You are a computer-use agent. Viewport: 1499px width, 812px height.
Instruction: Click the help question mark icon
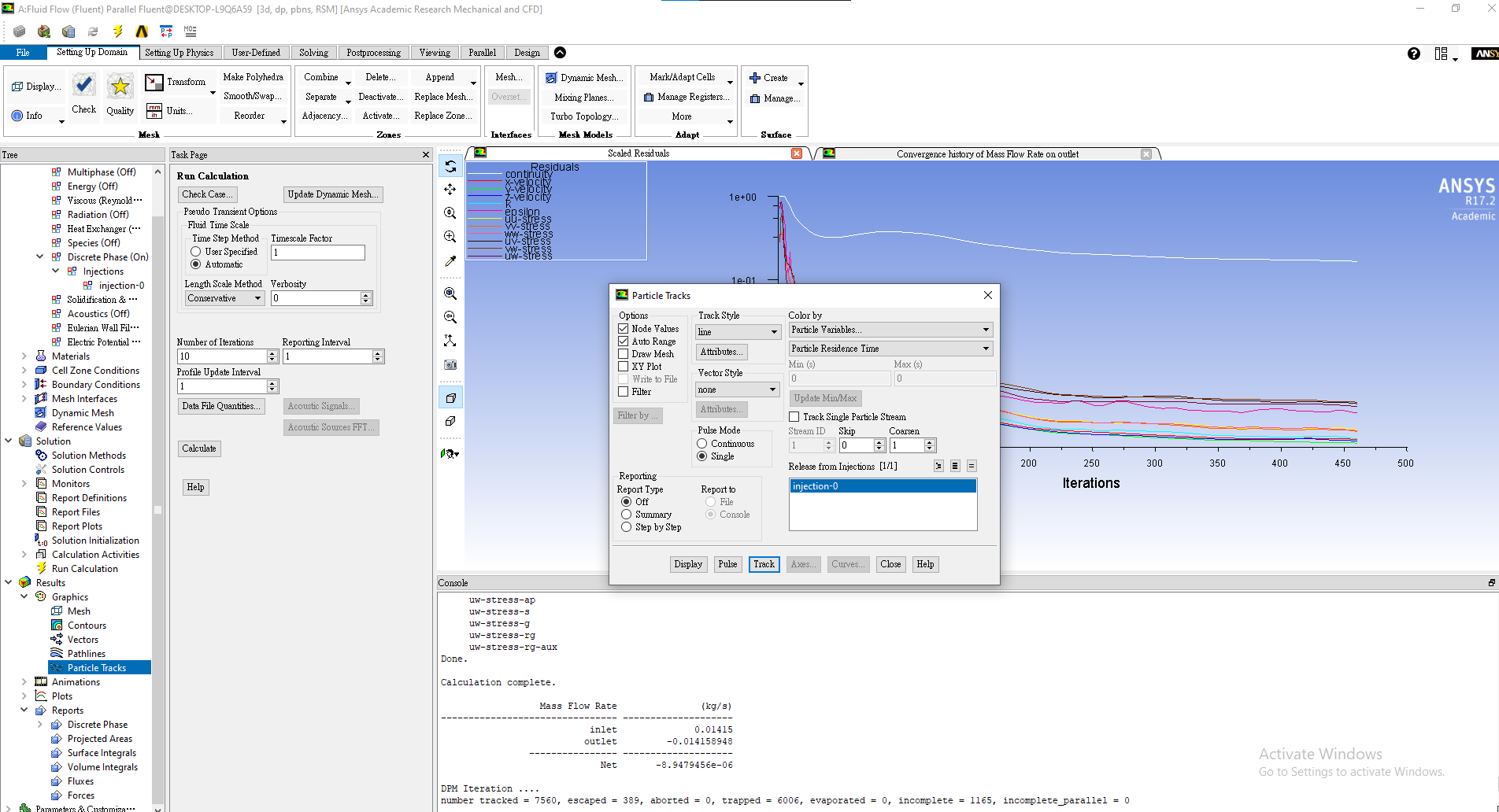(1414, 54)
